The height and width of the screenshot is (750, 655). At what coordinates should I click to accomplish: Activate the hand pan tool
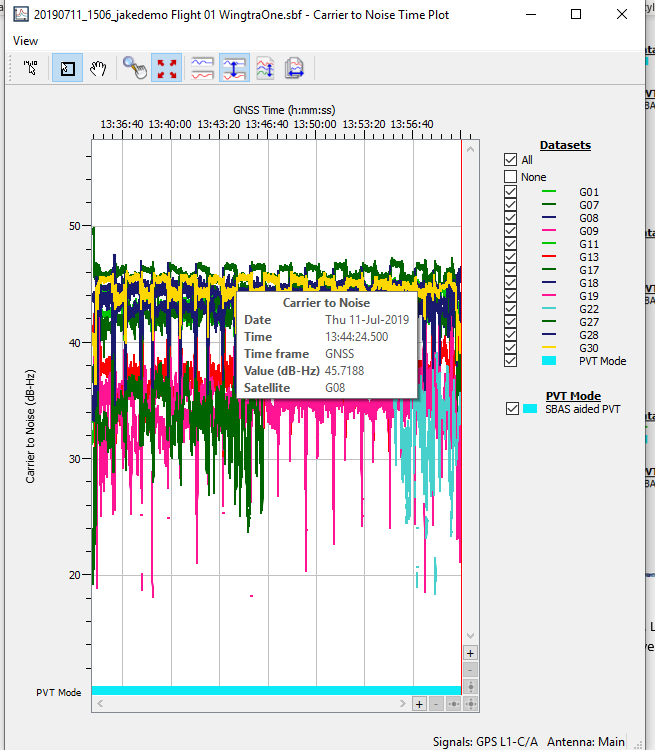pos(98,69)
